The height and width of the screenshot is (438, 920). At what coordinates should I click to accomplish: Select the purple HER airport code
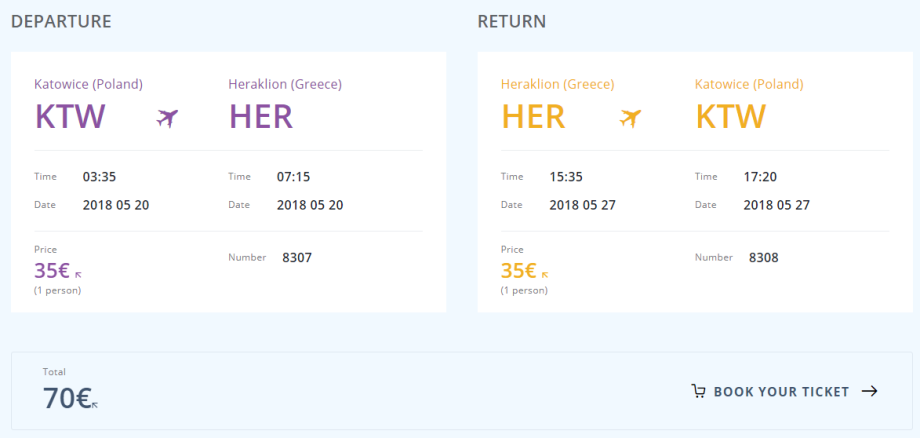click(261, 117)
